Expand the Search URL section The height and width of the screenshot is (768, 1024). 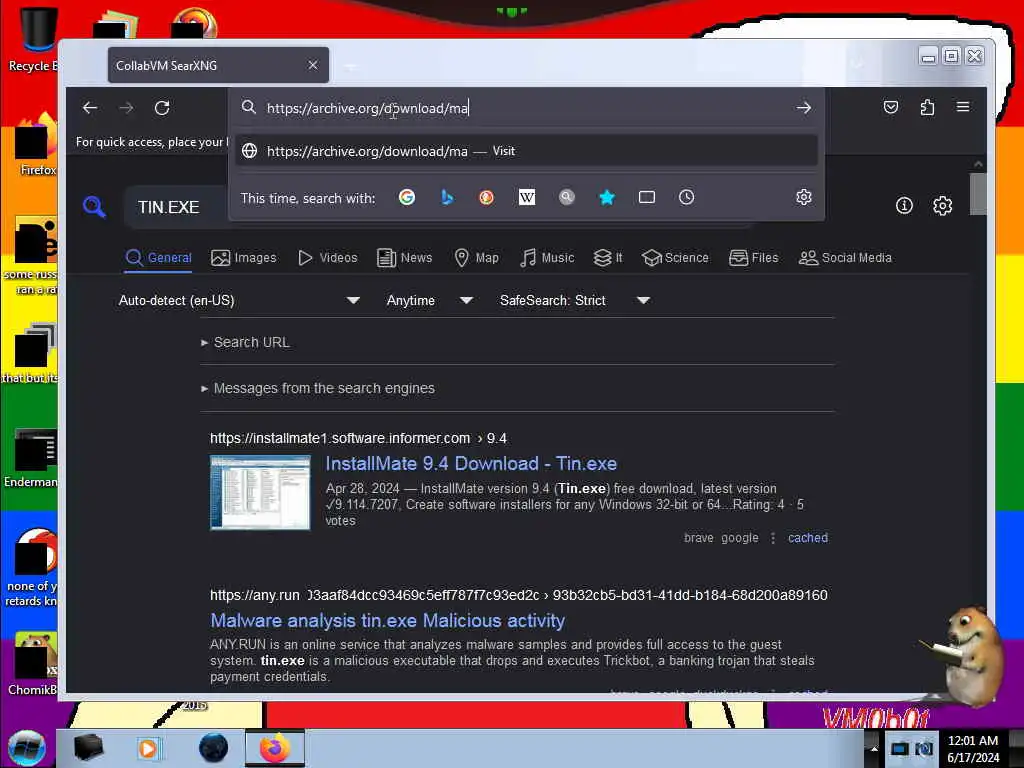246,342
